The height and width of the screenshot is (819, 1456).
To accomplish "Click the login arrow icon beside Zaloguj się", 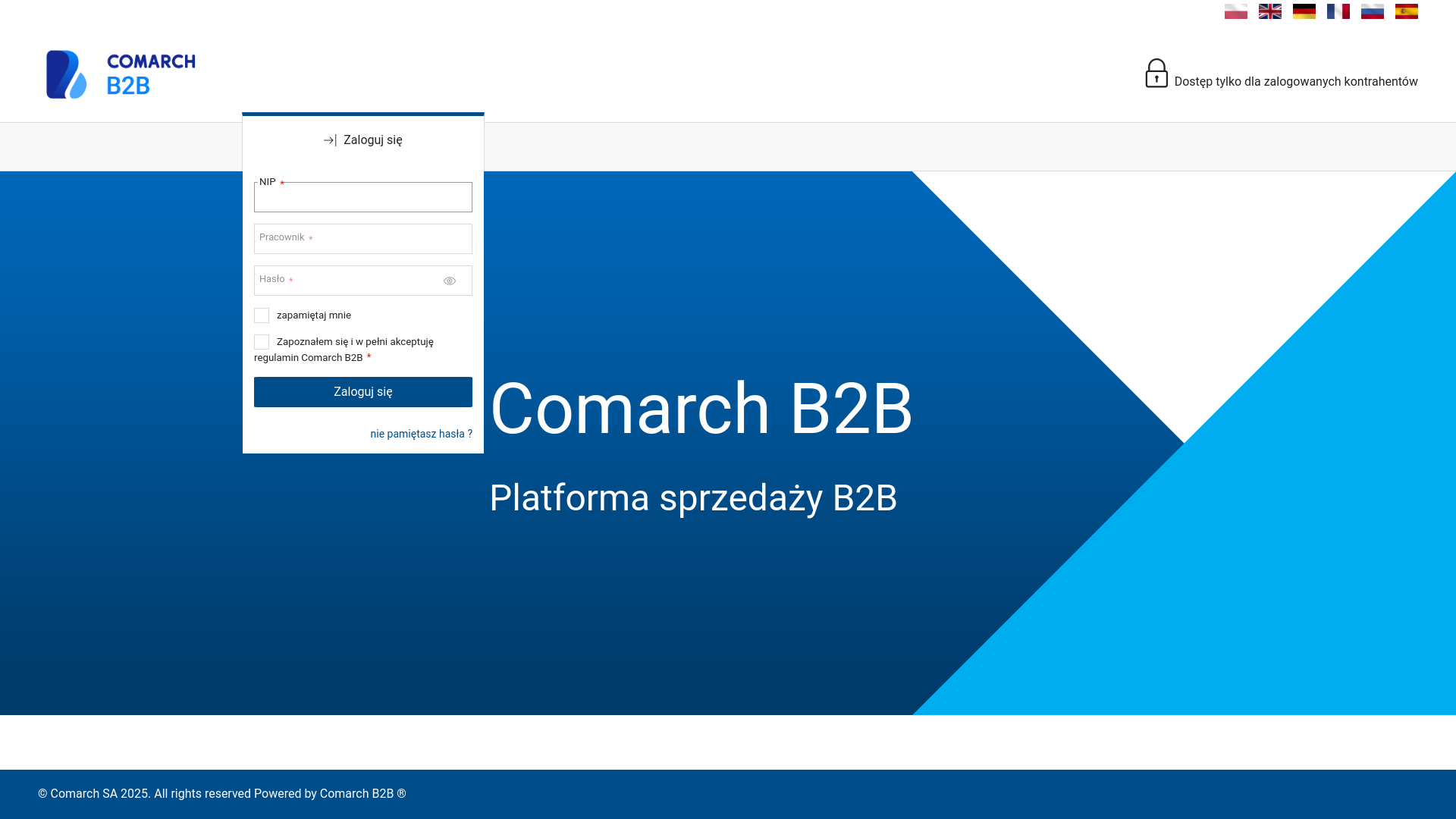I will click(330, 140).
